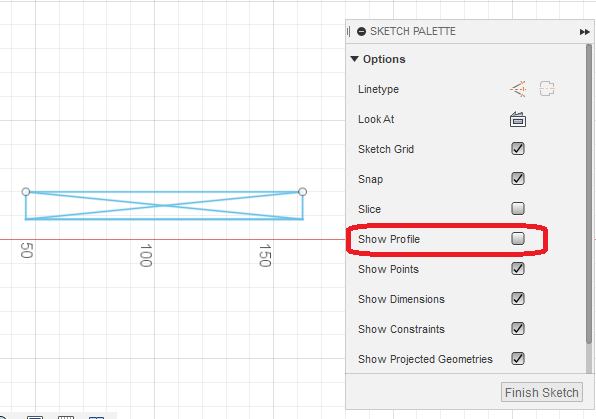Click the construction linetype icon

pyautogui.click(x=518, y=89)
